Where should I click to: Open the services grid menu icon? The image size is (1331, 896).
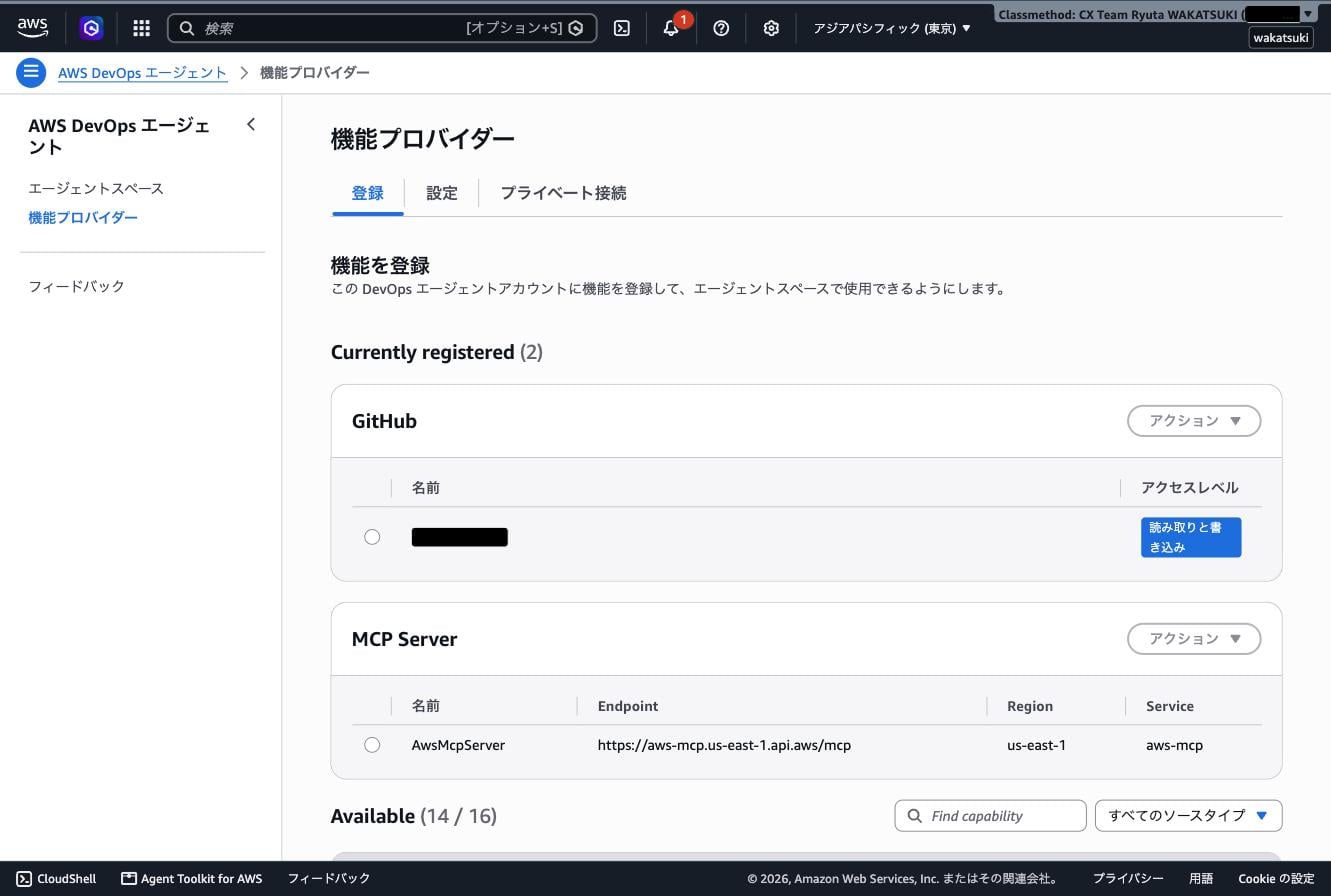141,28
